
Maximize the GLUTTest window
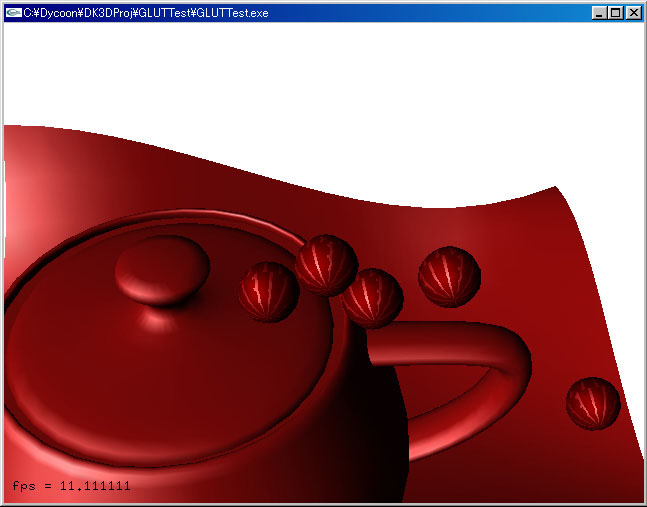(x=615, y=13)
